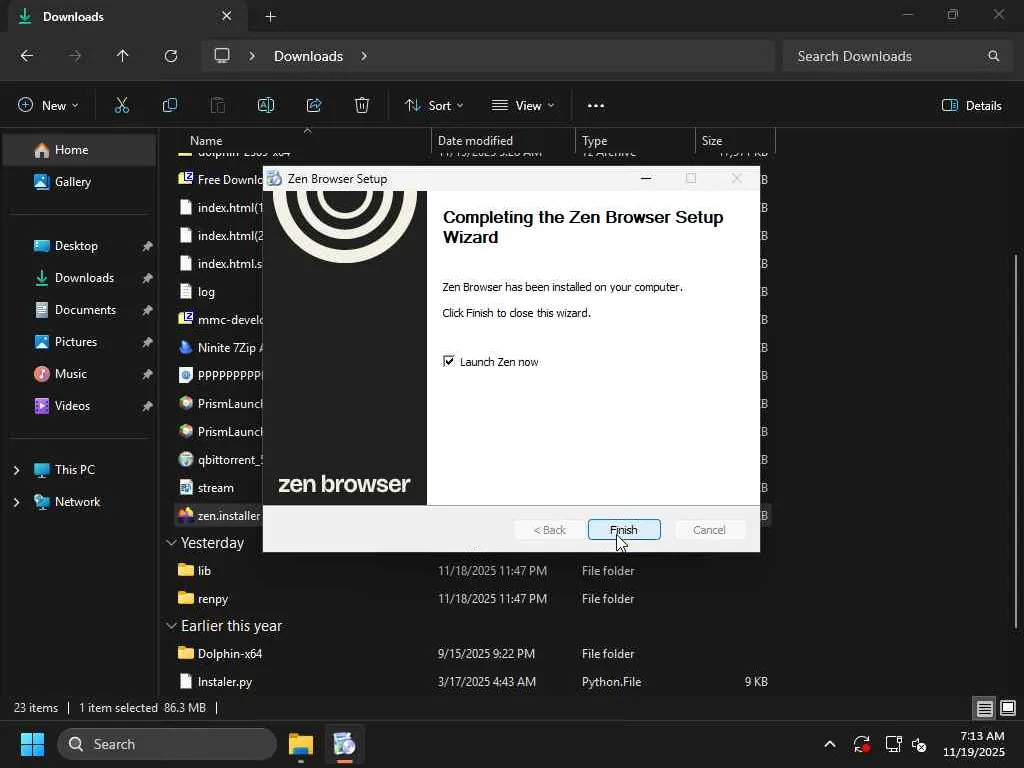Uncheck the Launch Zen now checkbox

449,361
